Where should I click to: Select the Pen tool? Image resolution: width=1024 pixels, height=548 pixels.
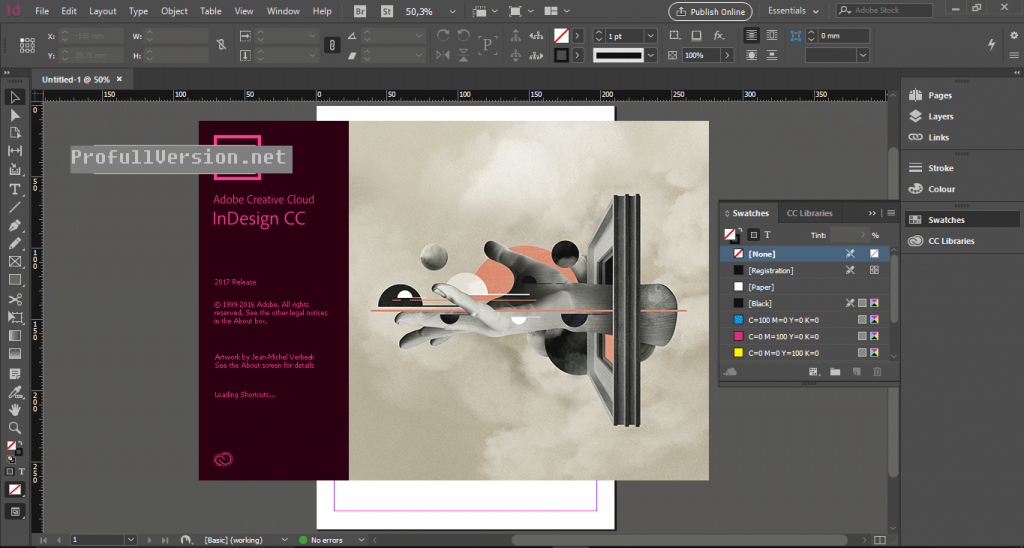pyautogui.click(x=14, y=226)
